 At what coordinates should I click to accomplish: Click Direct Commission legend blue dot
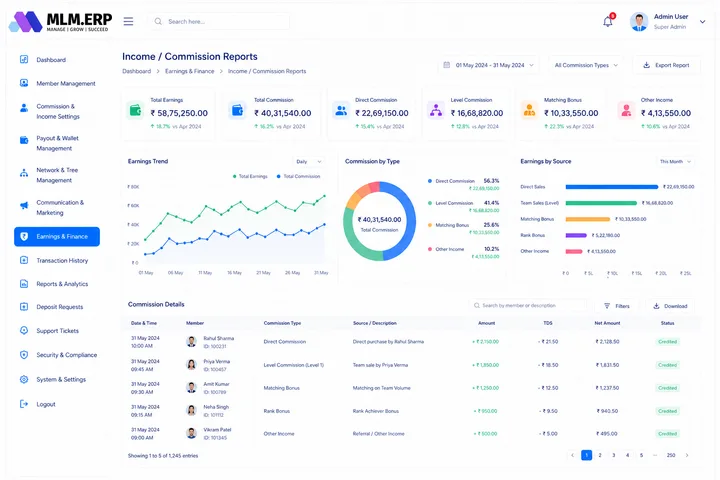[x=430, y=181]
